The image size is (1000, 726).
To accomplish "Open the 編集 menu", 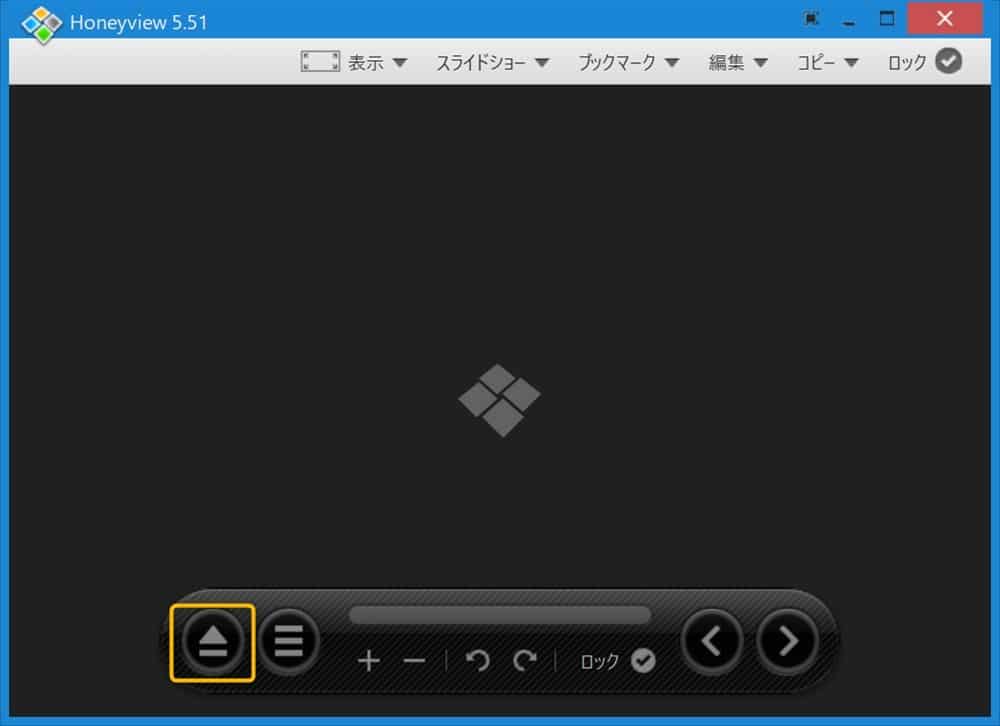I will (738, 62).
